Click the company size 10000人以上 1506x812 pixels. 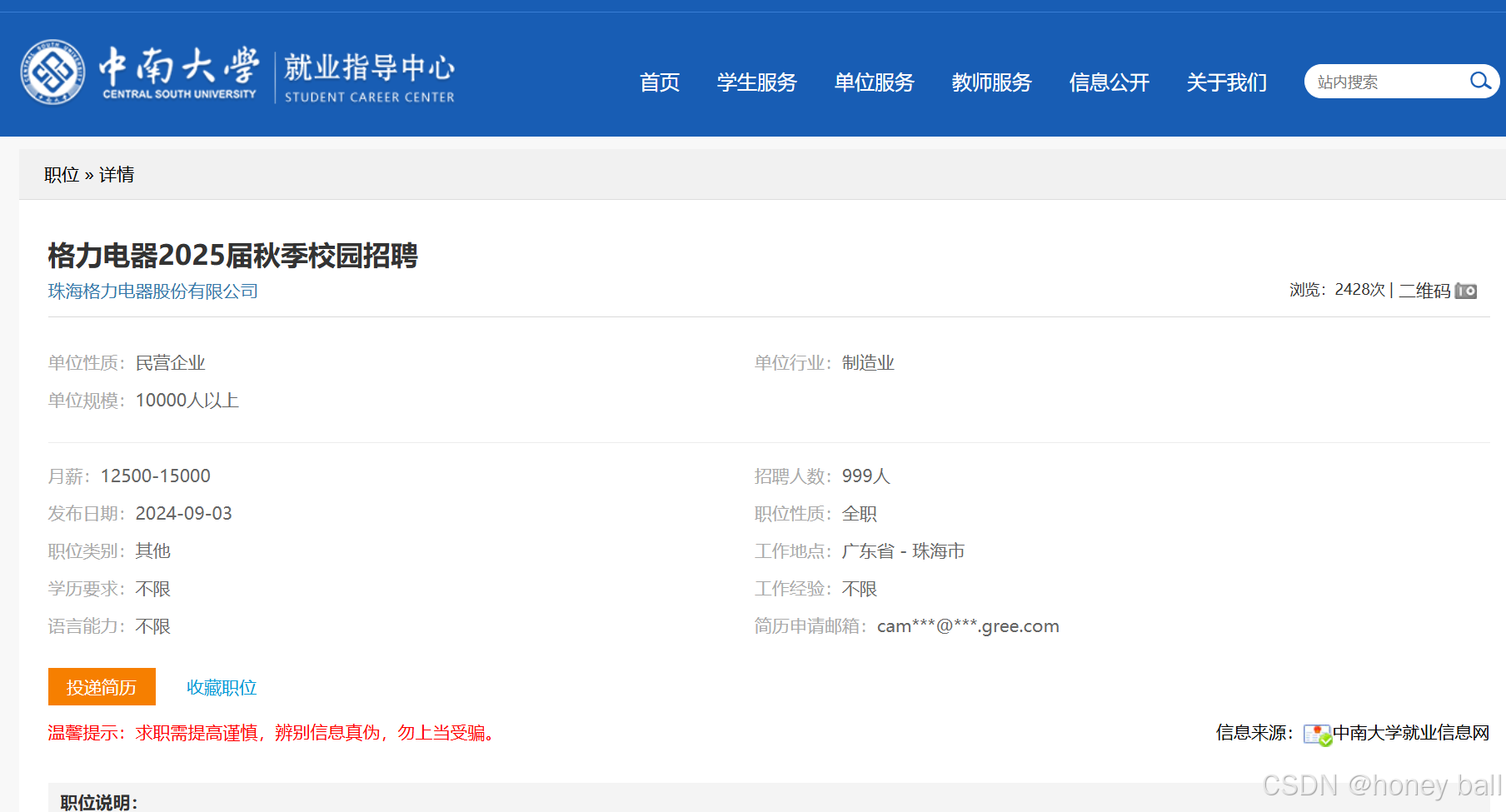(x=187, y=401)
